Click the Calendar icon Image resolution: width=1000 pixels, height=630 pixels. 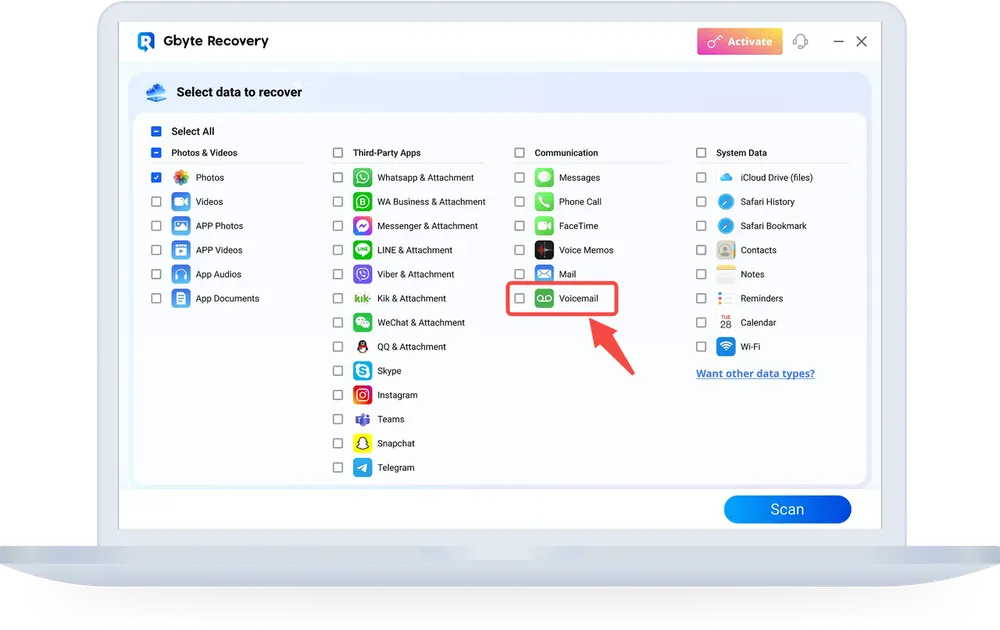pyautogui.click(x=726, y=323)
